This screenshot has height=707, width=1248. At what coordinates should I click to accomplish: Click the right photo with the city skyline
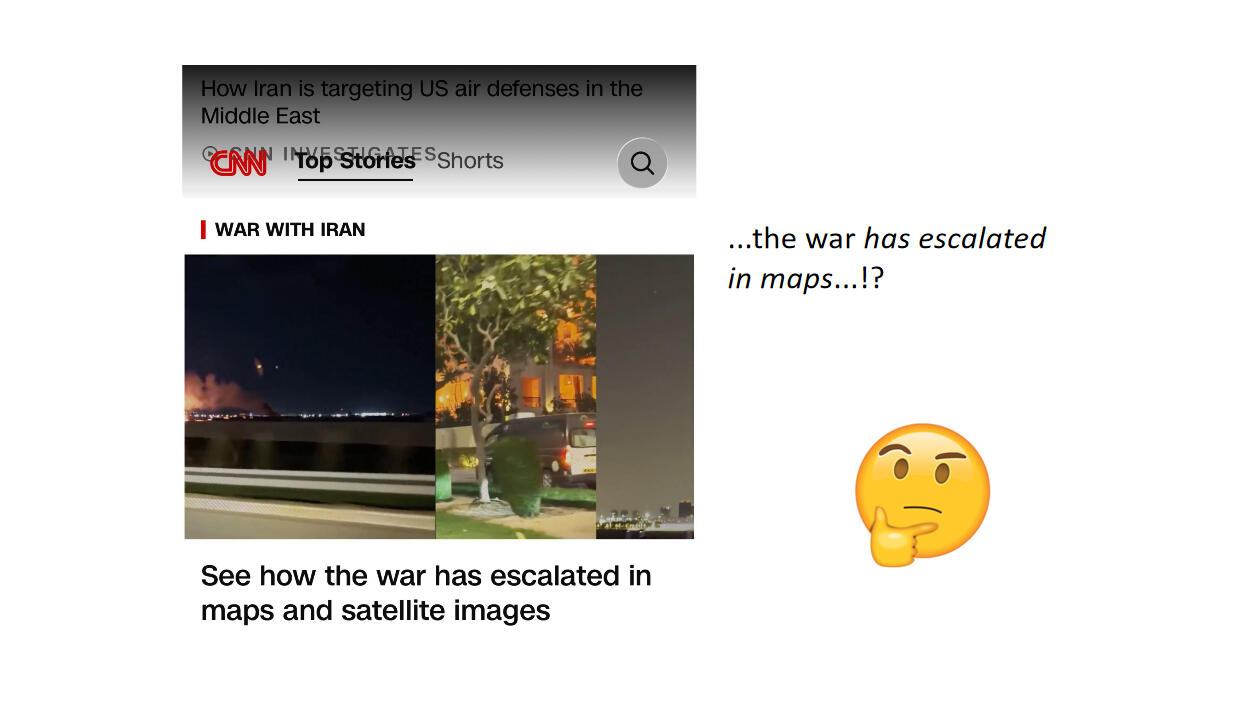[x=645, y=397]
